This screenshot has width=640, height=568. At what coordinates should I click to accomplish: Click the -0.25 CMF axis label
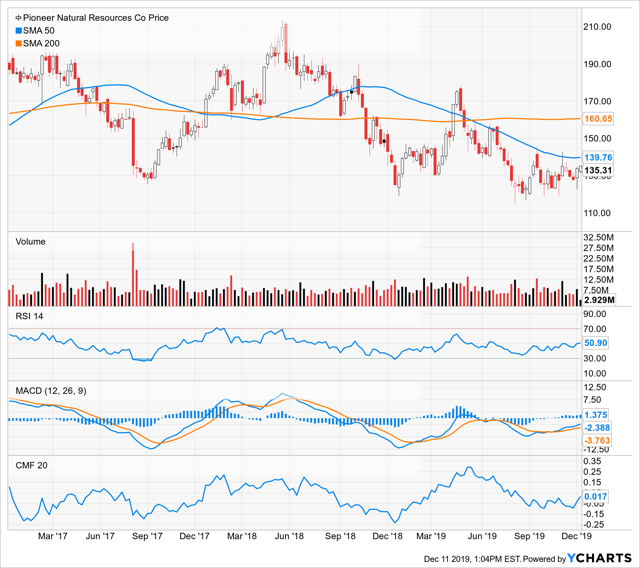[x=593, y=525]
